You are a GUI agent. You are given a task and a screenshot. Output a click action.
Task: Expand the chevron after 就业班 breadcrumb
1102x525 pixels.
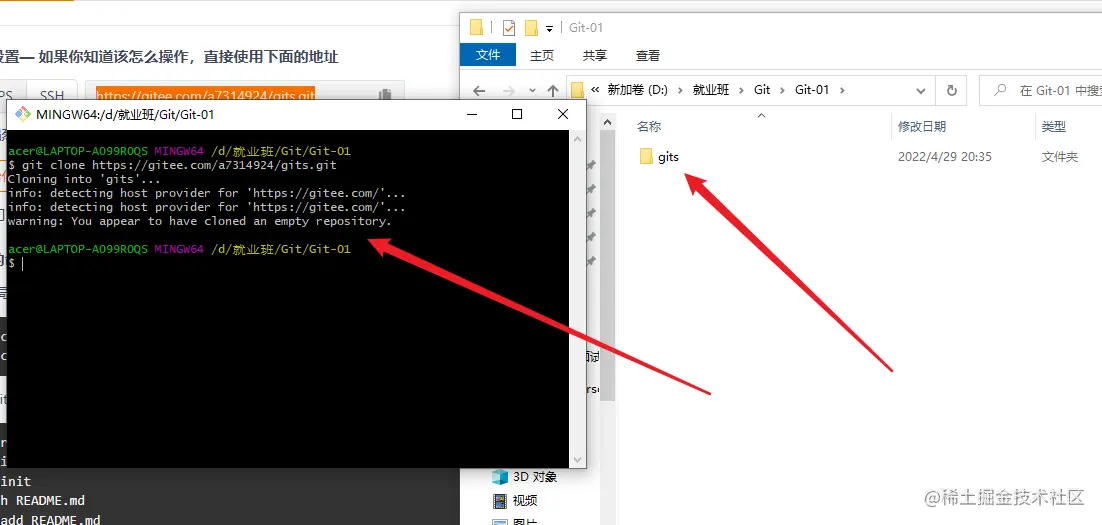coord(742,90)
